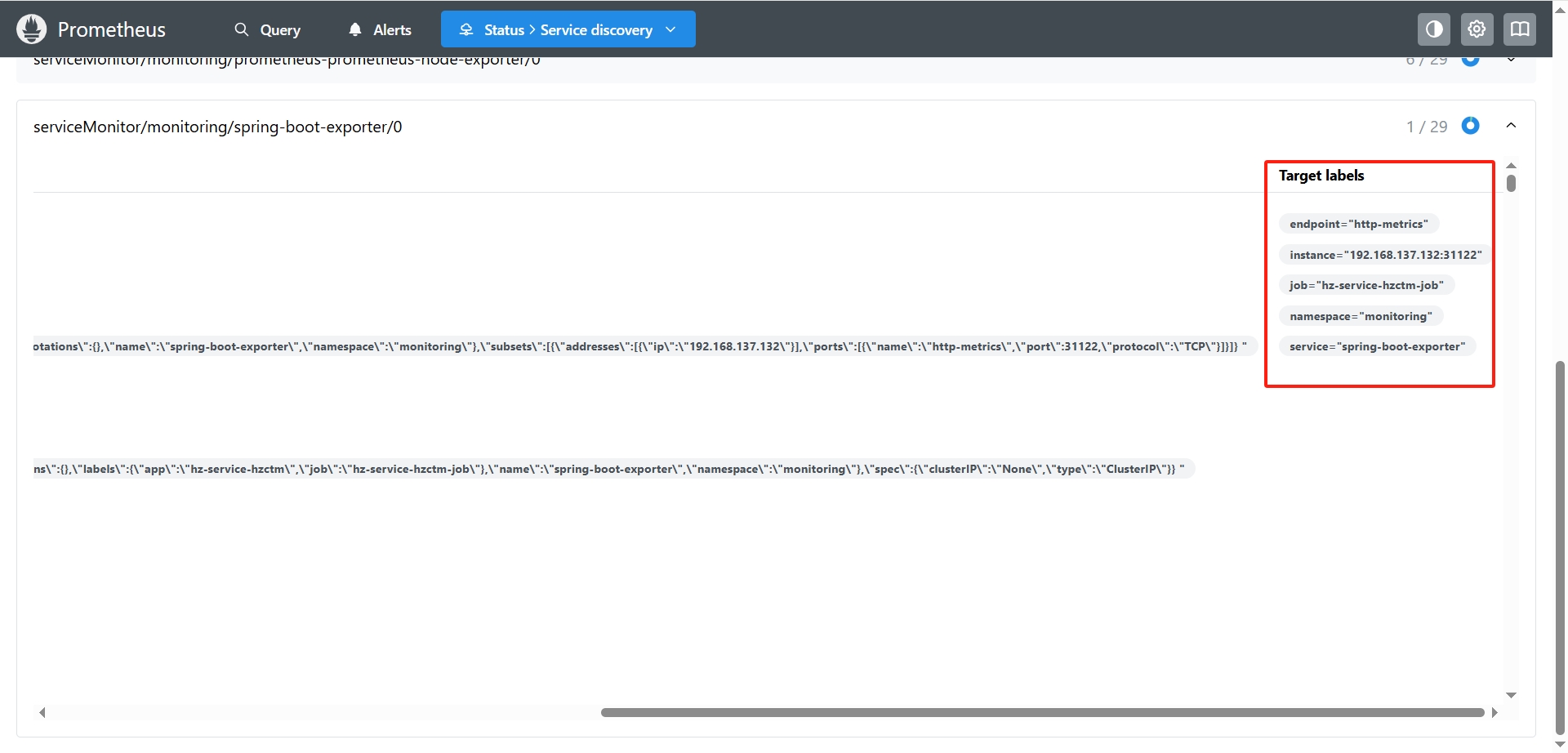Click the Prometheus title link
The image size is (1568, 753).
(111, 29)
